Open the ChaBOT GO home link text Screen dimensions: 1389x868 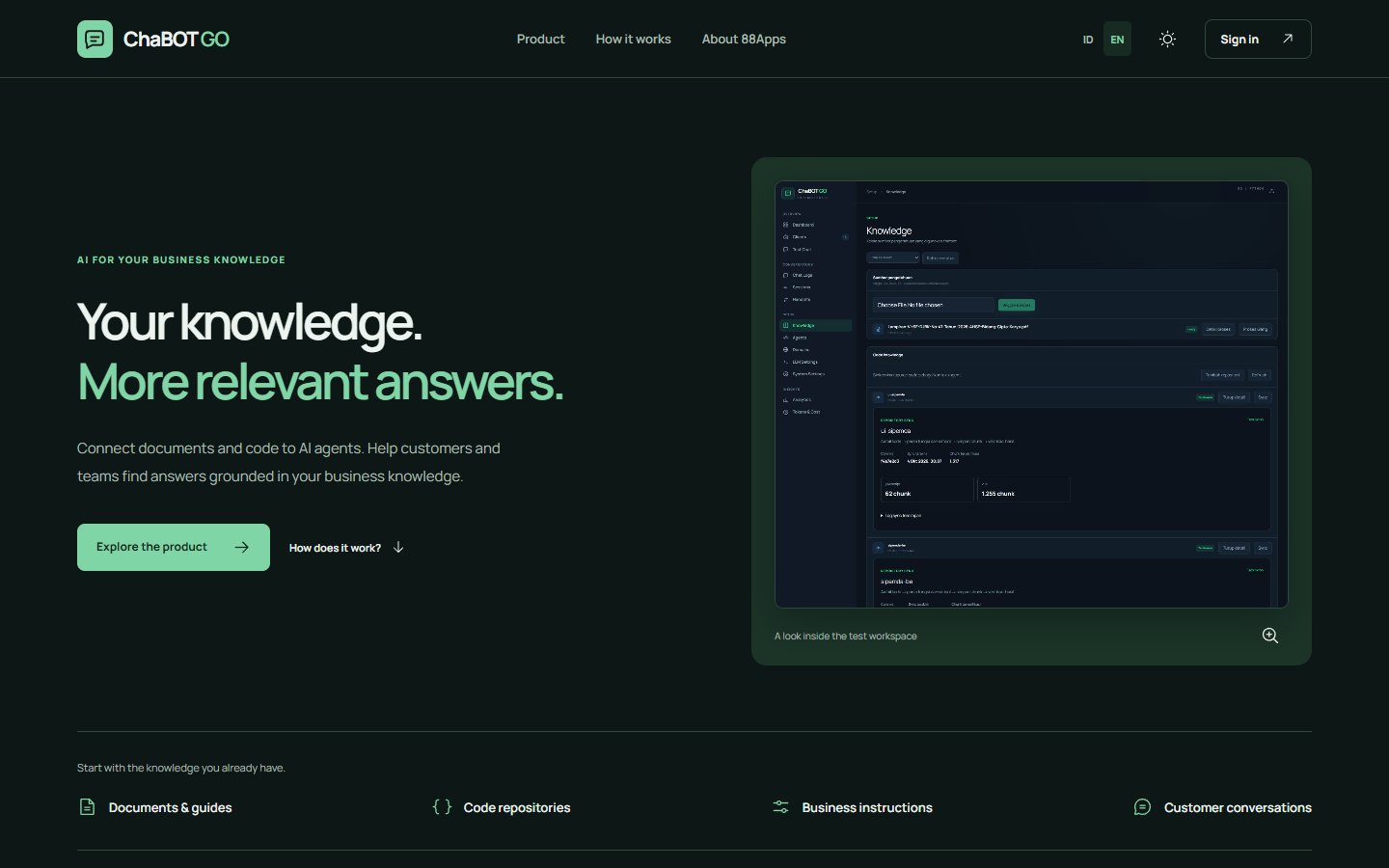177,40
